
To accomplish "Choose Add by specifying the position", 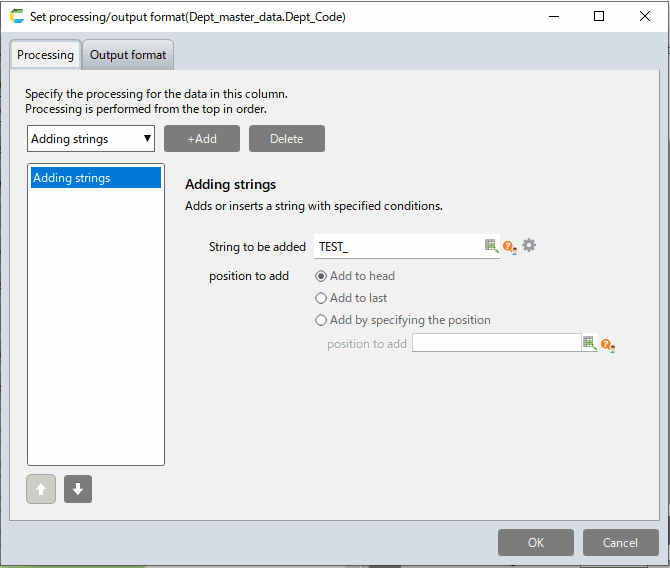I will (321, 320).
